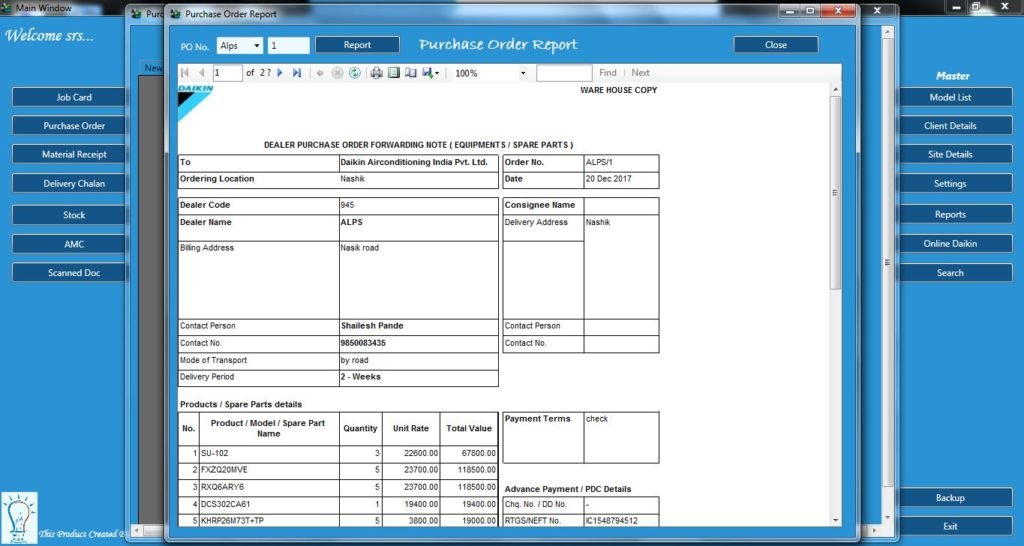The height and width of the screenshot is (546, 1024).
Task: Open Stock in Main Window
Action: click(x=71, y=215)
